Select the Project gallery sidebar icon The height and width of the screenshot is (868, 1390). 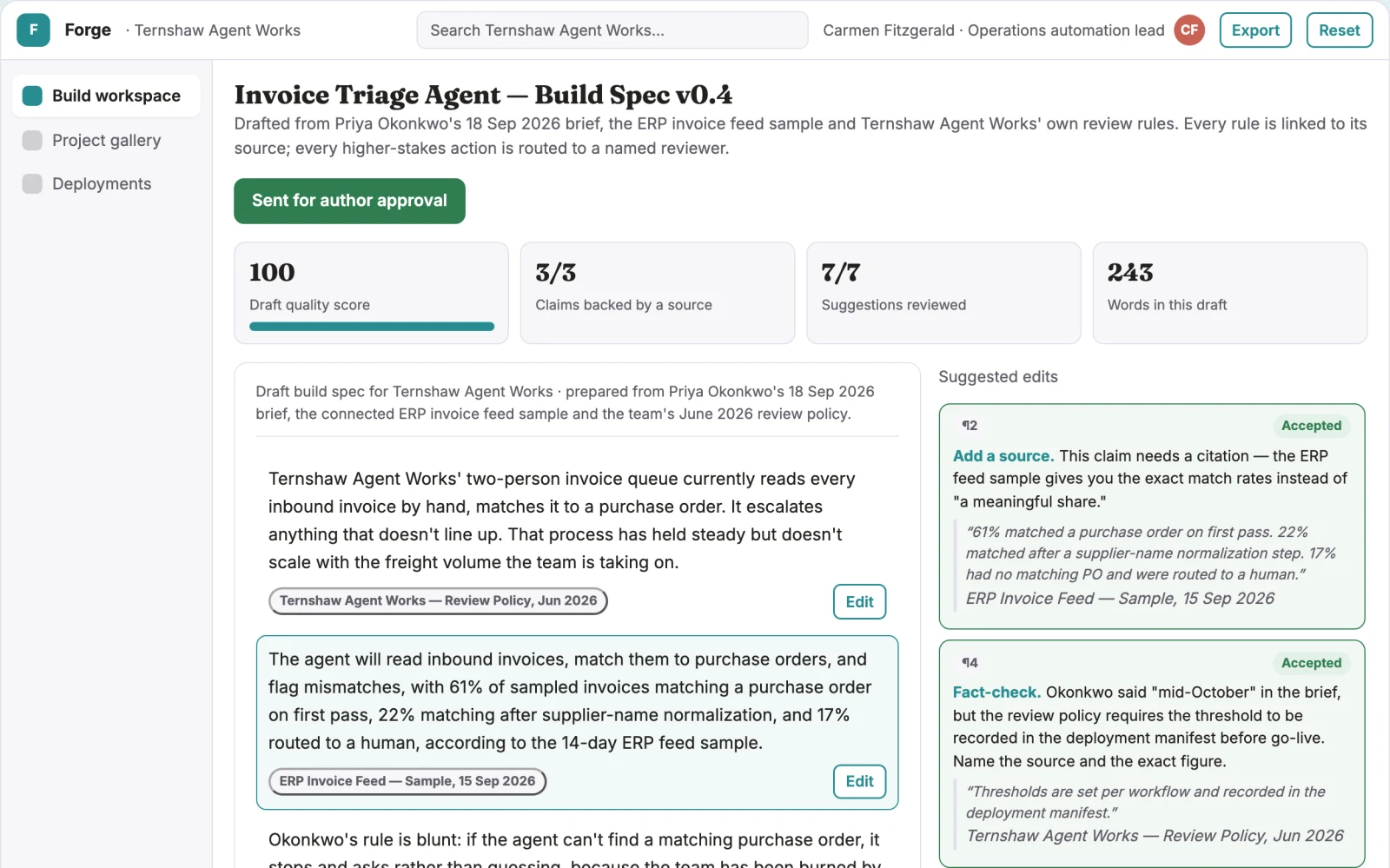(32, 140)
